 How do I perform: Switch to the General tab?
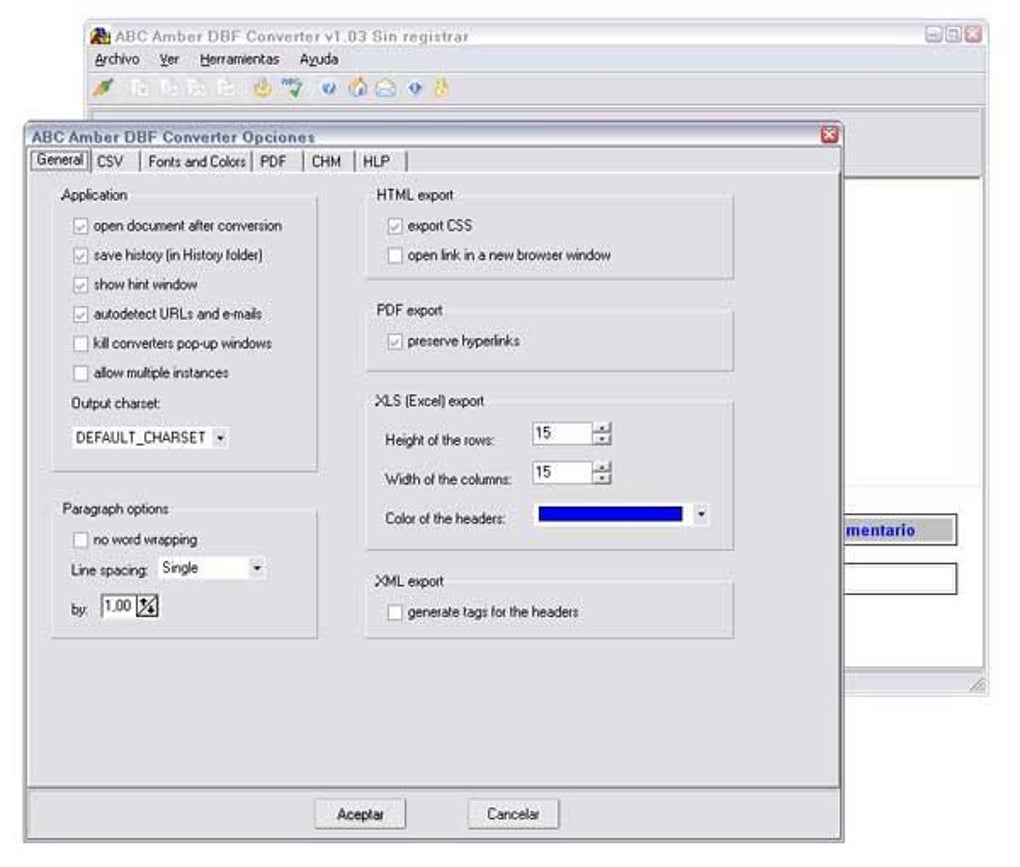click(x=60, y=160)
